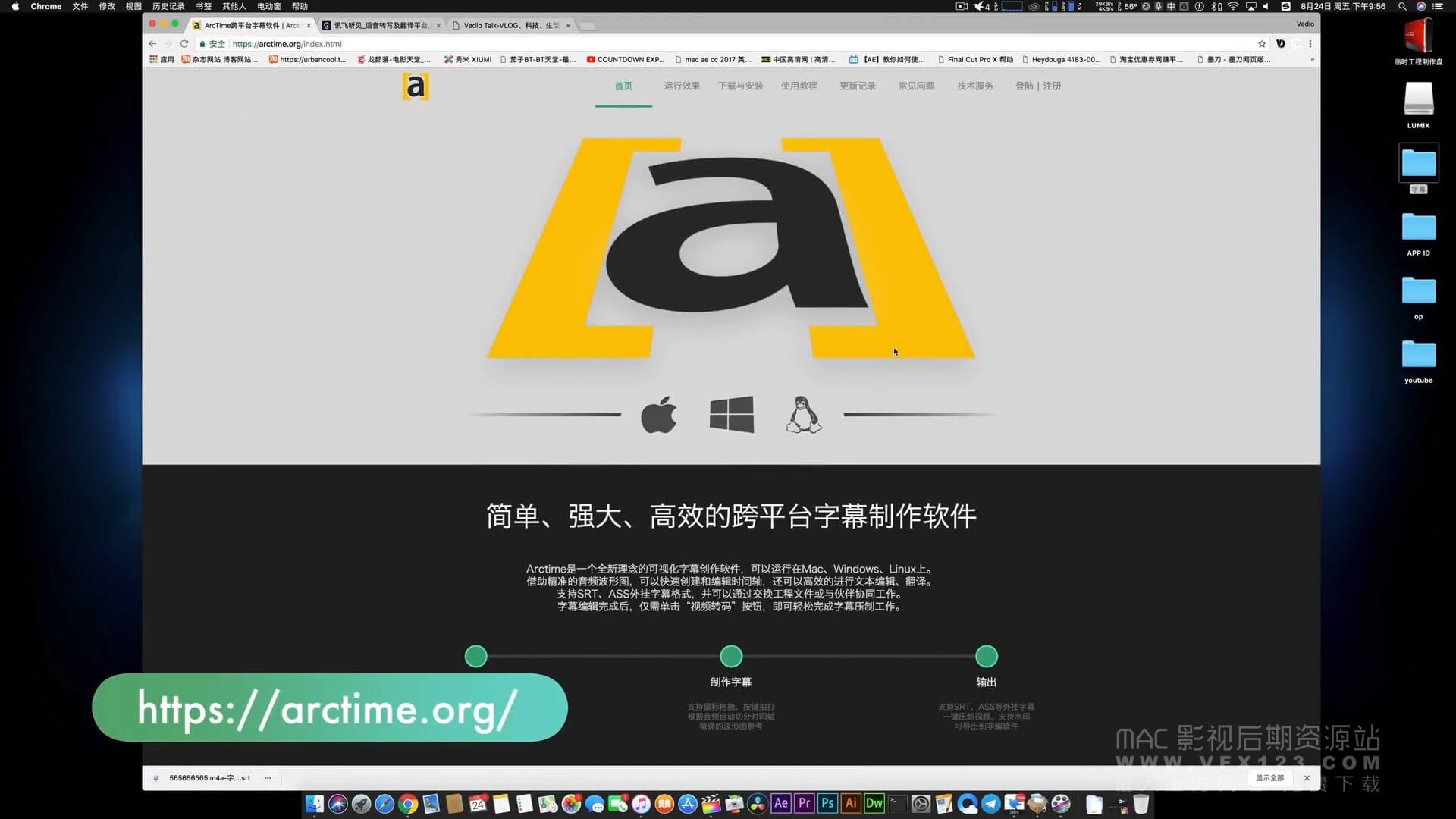The width and height of the screenshot is (1456, 819).
Task: Open the 使用教程 page
Action: coord(799,86)
